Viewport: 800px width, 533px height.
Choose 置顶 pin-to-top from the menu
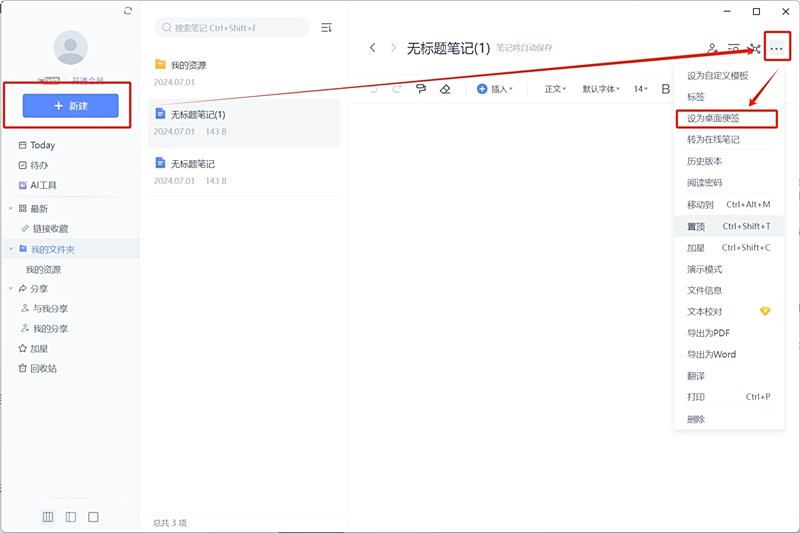(729, 226)
